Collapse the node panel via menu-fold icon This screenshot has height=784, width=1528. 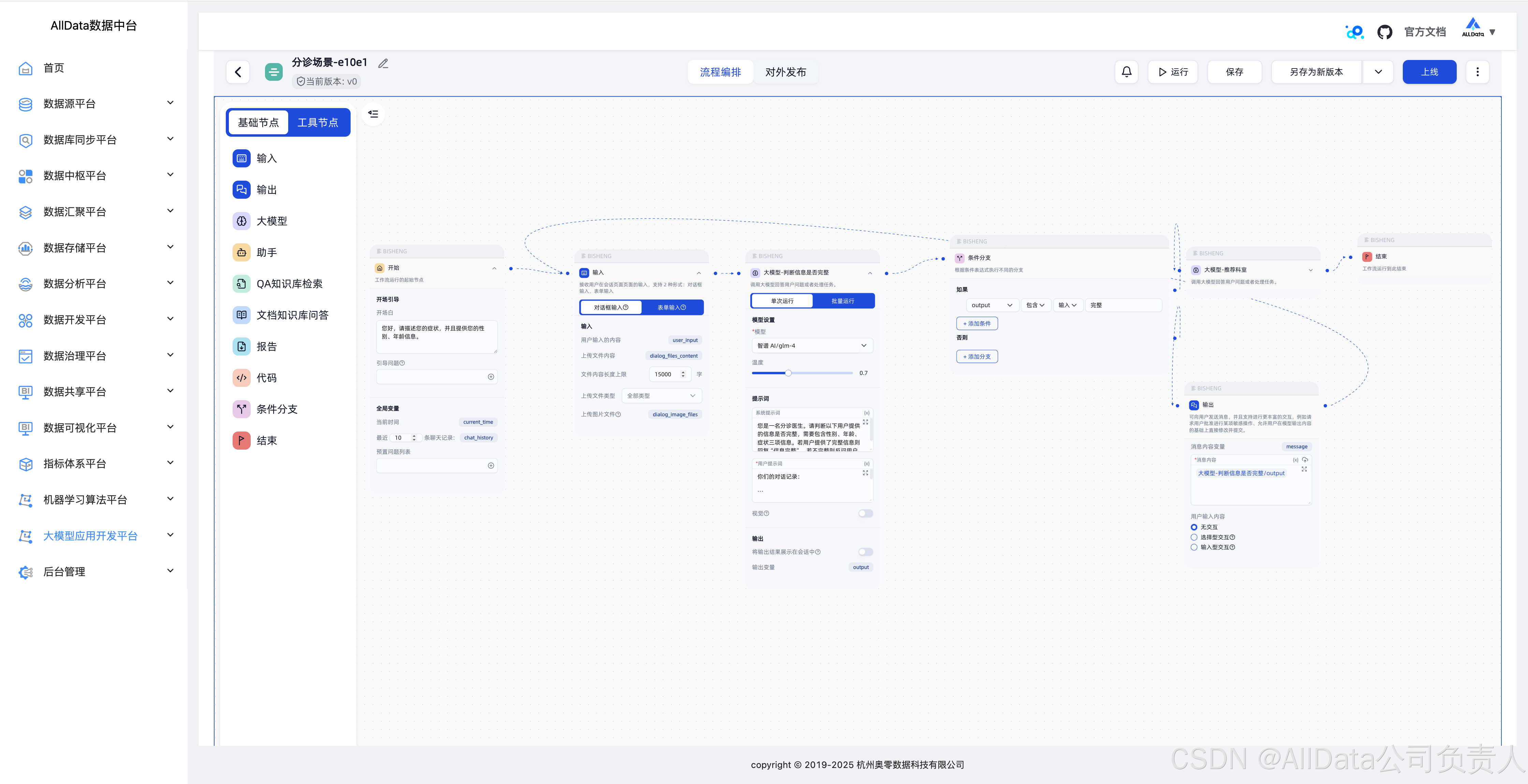click(x=373, y=114)
